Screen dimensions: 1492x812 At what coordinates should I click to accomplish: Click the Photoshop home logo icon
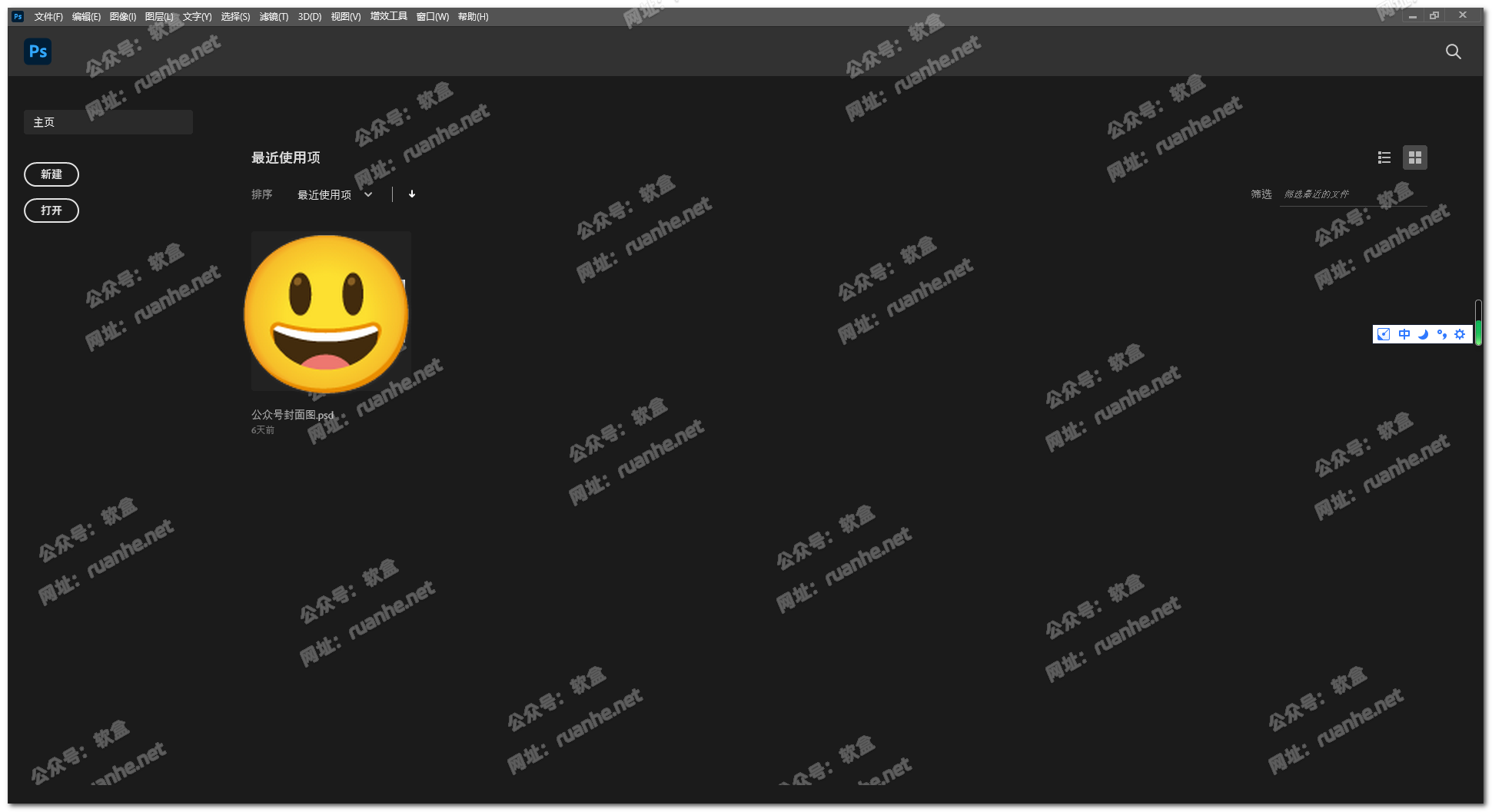(38, 51)
